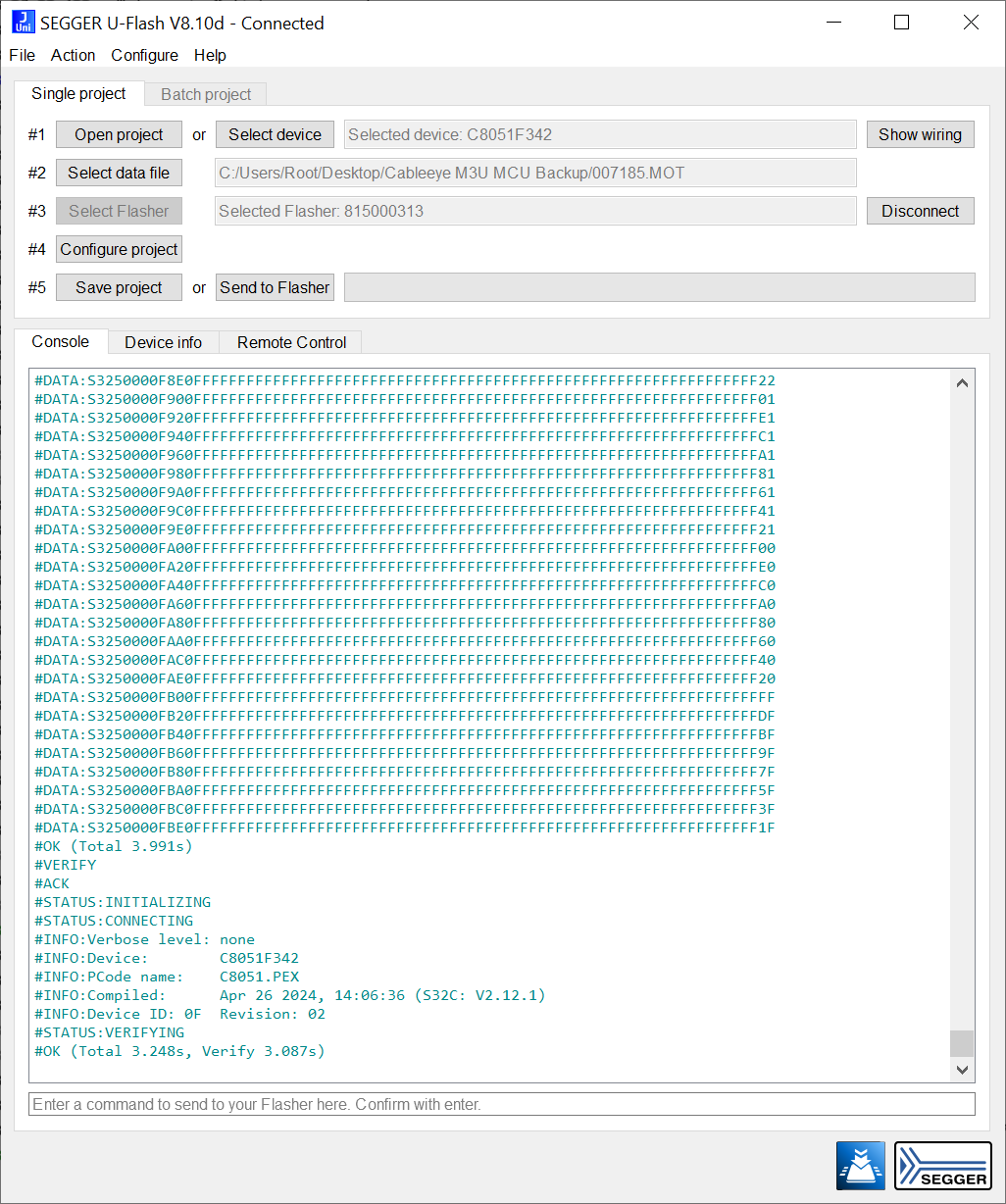This screenshot has height=1204, width=1006.
Task: Click the '#5' step label
Action: point(37,287)
